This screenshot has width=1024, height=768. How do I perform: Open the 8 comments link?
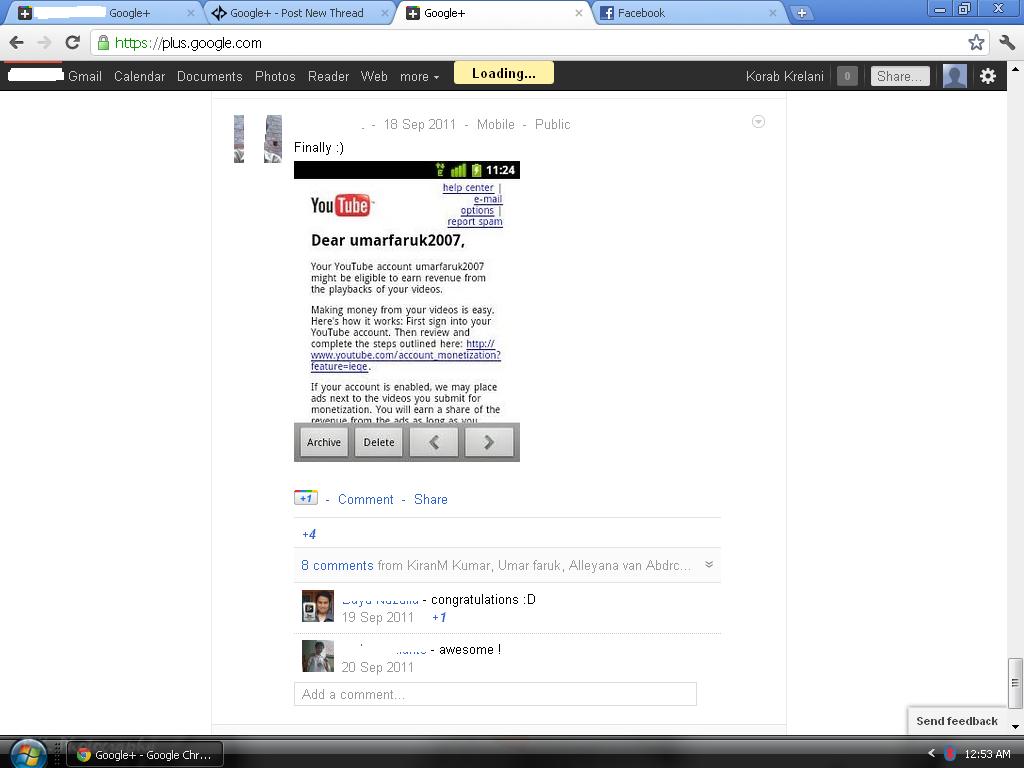337,566
